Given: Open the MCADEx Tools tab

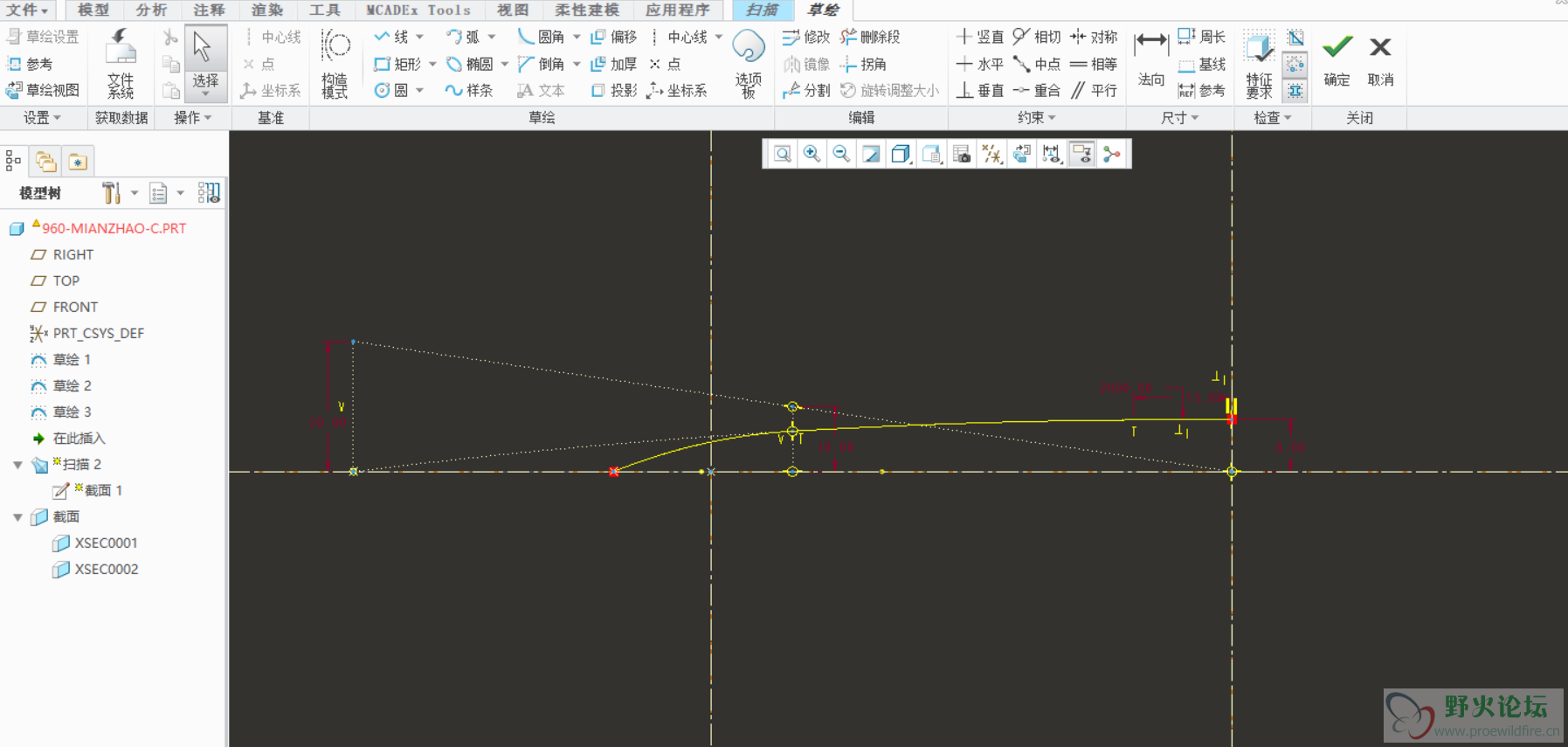Looking at the screenshot, I should [x=418, y=10].
